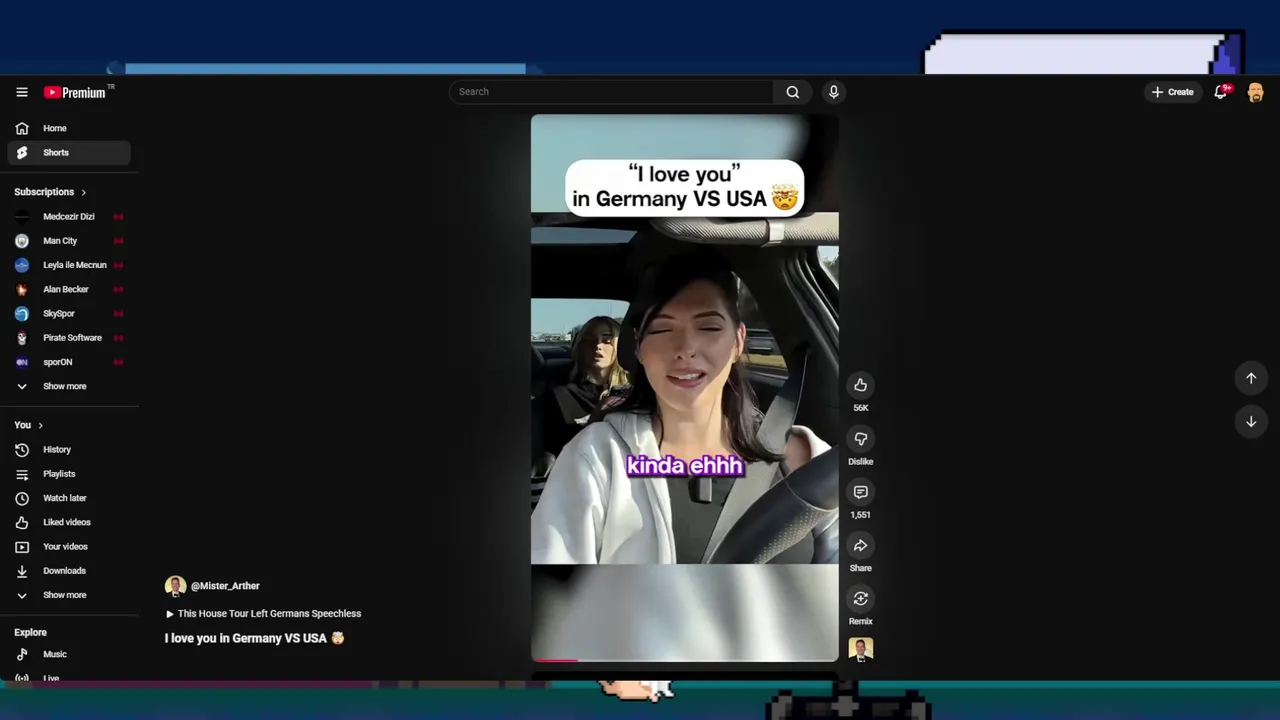The image size is (1280, 720).
Task: Click the Create button
Action: coord(1172,92)
